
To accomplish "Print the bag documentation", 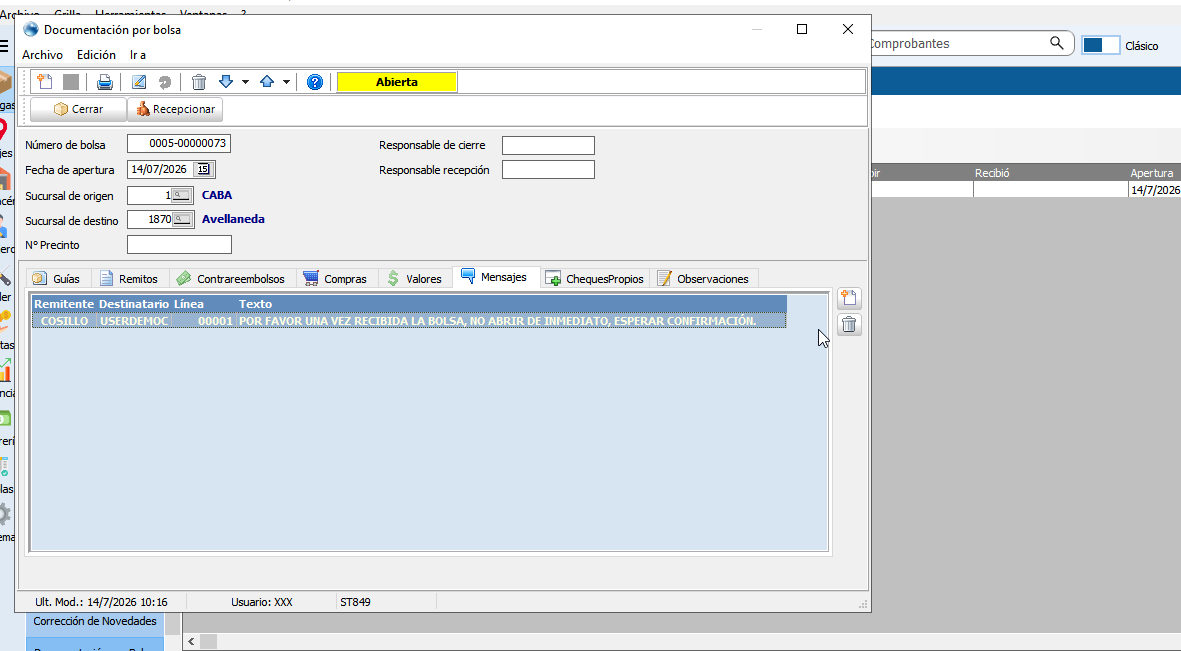I will point(105,82).
